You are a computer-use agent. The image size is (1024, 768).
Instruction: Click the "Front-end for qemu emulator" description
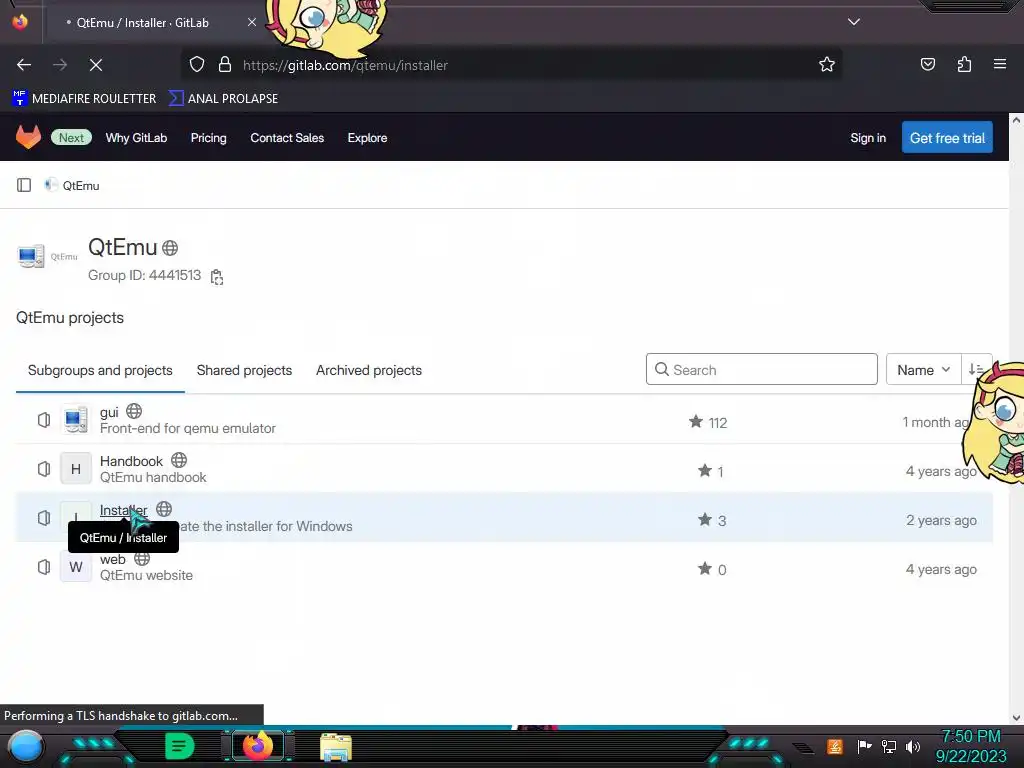187,428
